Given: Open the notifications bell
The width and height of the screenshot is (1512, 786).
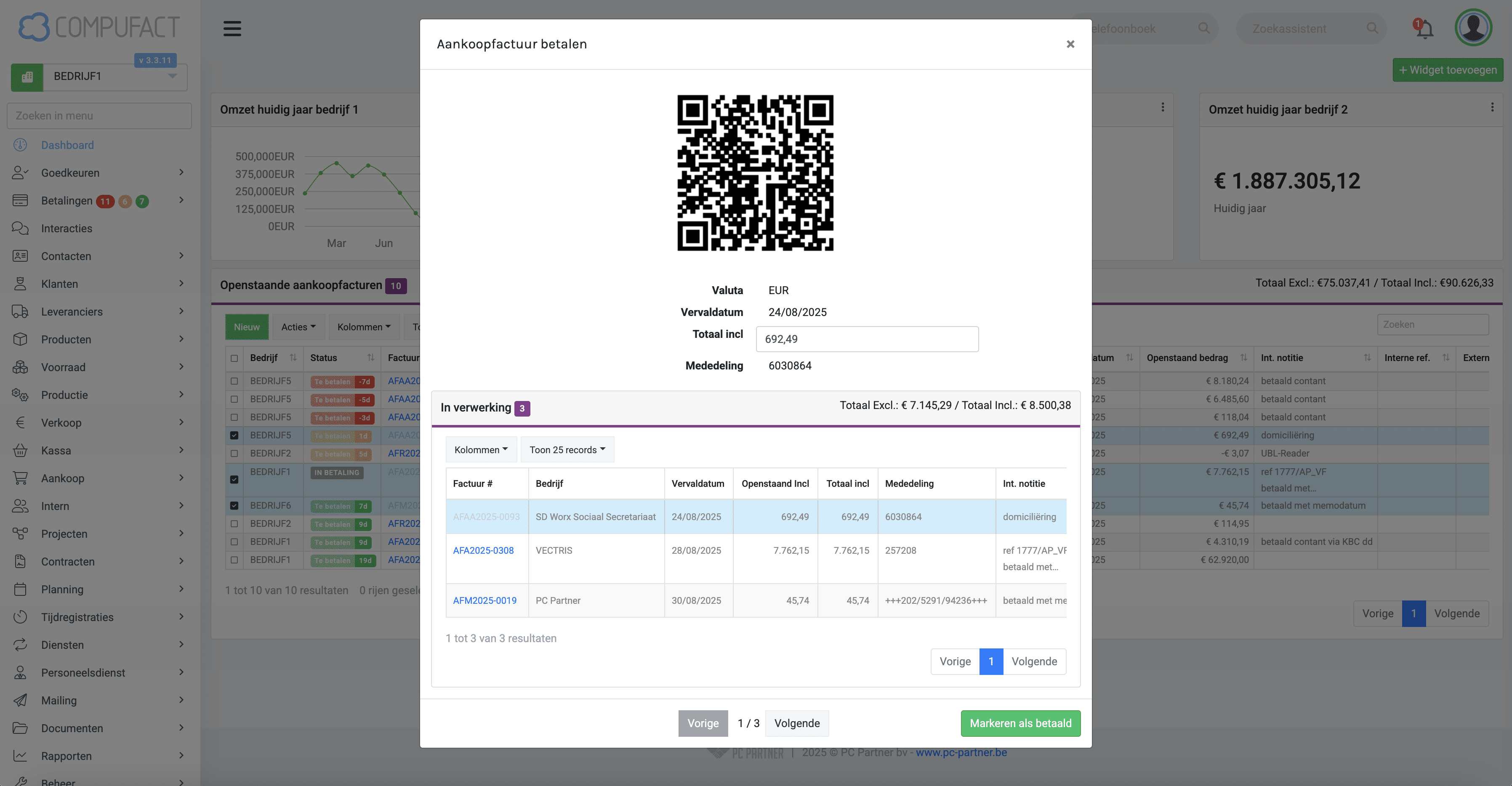Looking at the screenshot, I should [x=1424, y=28].
